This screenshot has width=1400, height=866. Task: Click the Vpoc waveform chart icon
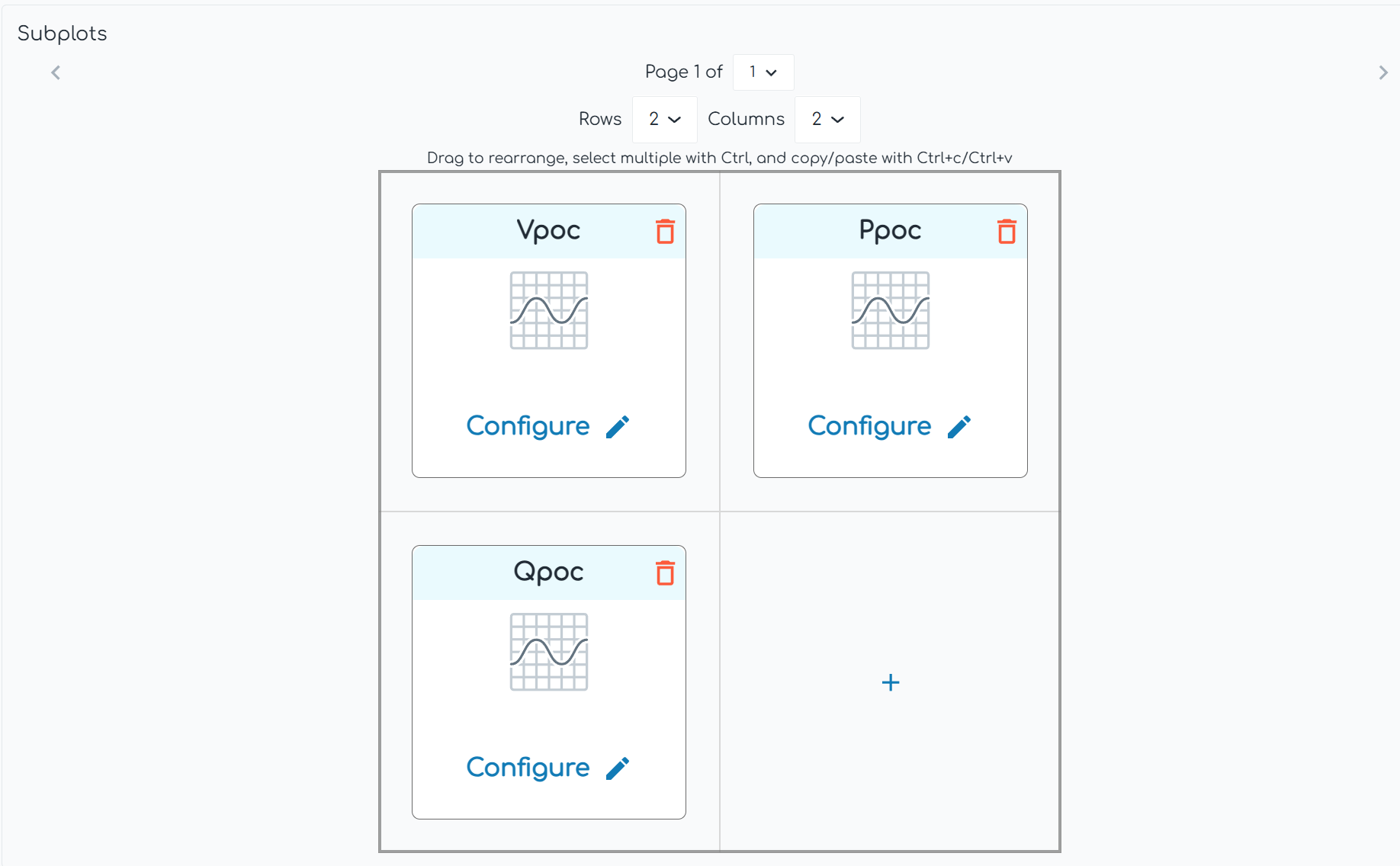coord(549,310)
